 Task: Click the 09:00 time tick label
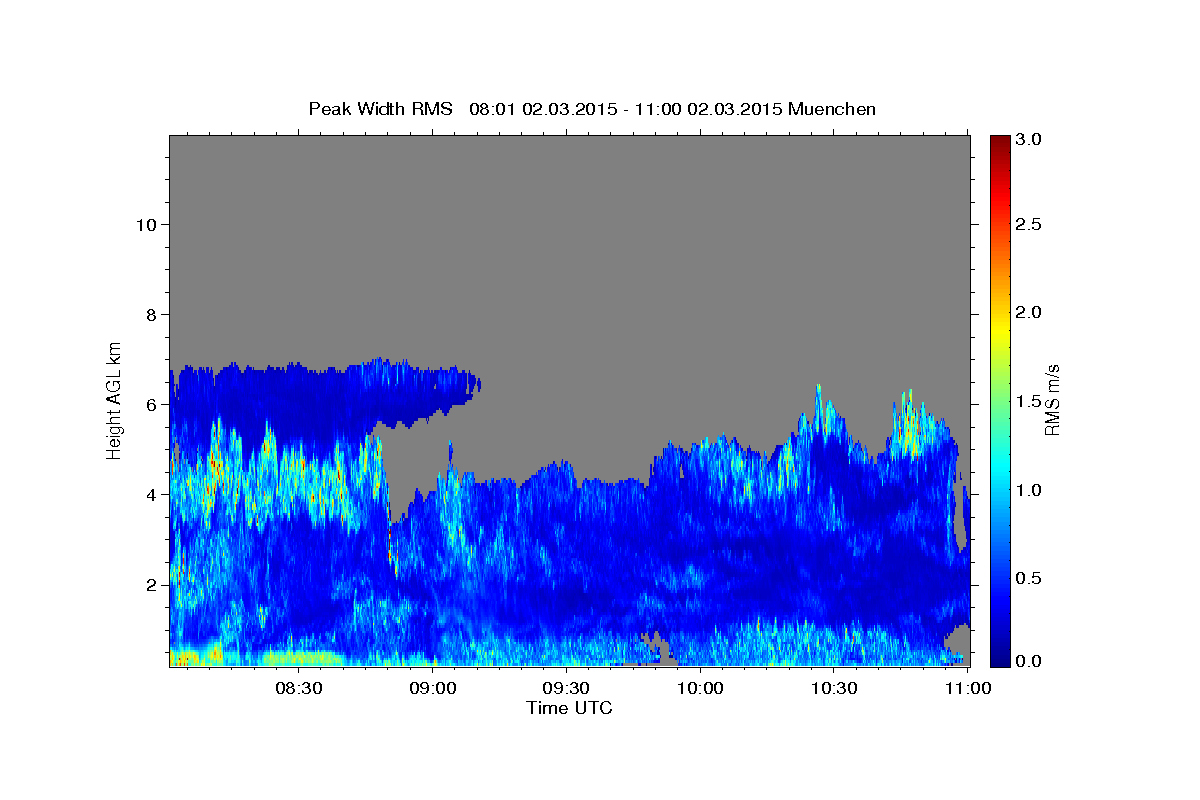coord(434,688)
